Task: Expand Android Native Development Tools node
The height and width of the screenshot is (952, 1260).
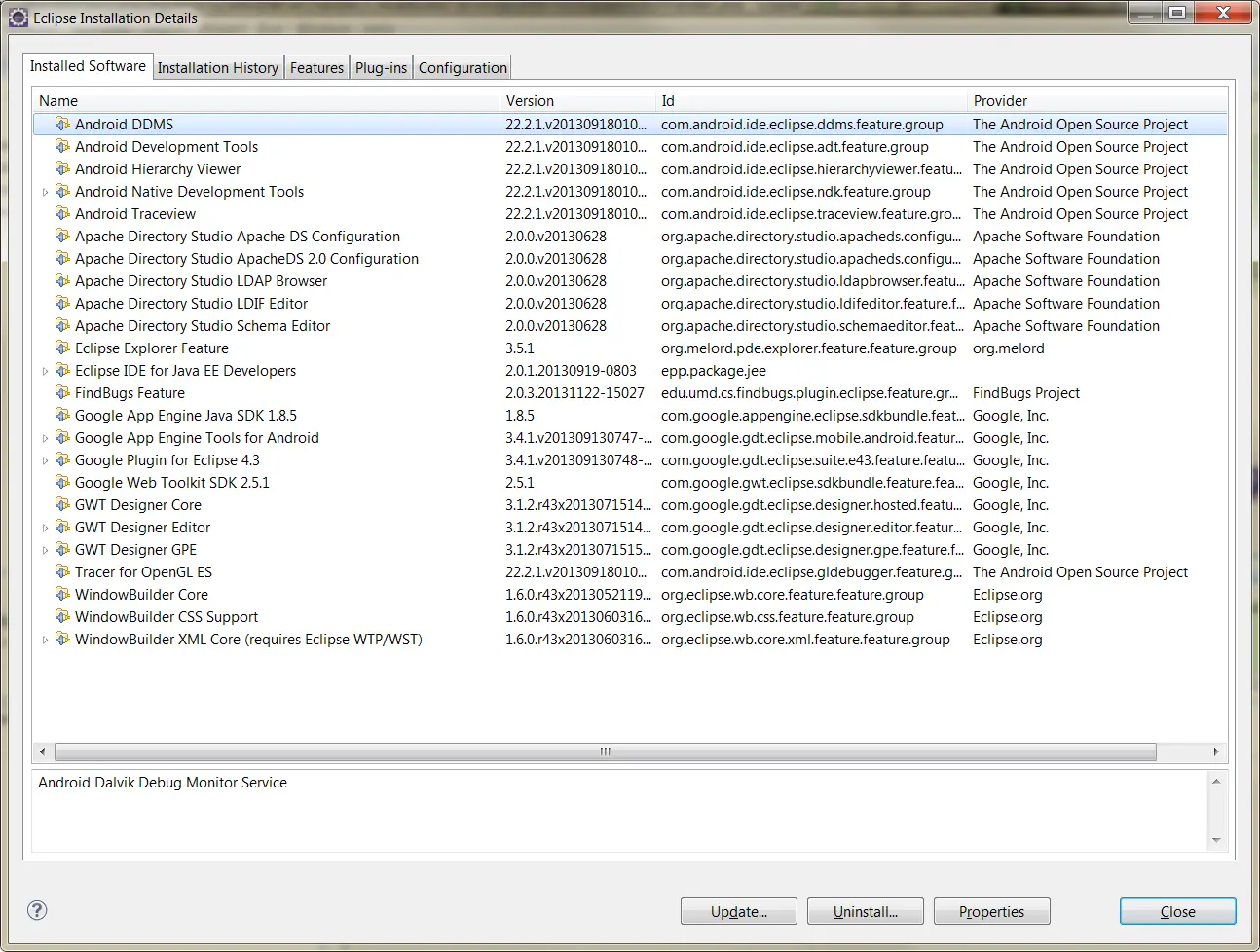Action: coord(45,192)
